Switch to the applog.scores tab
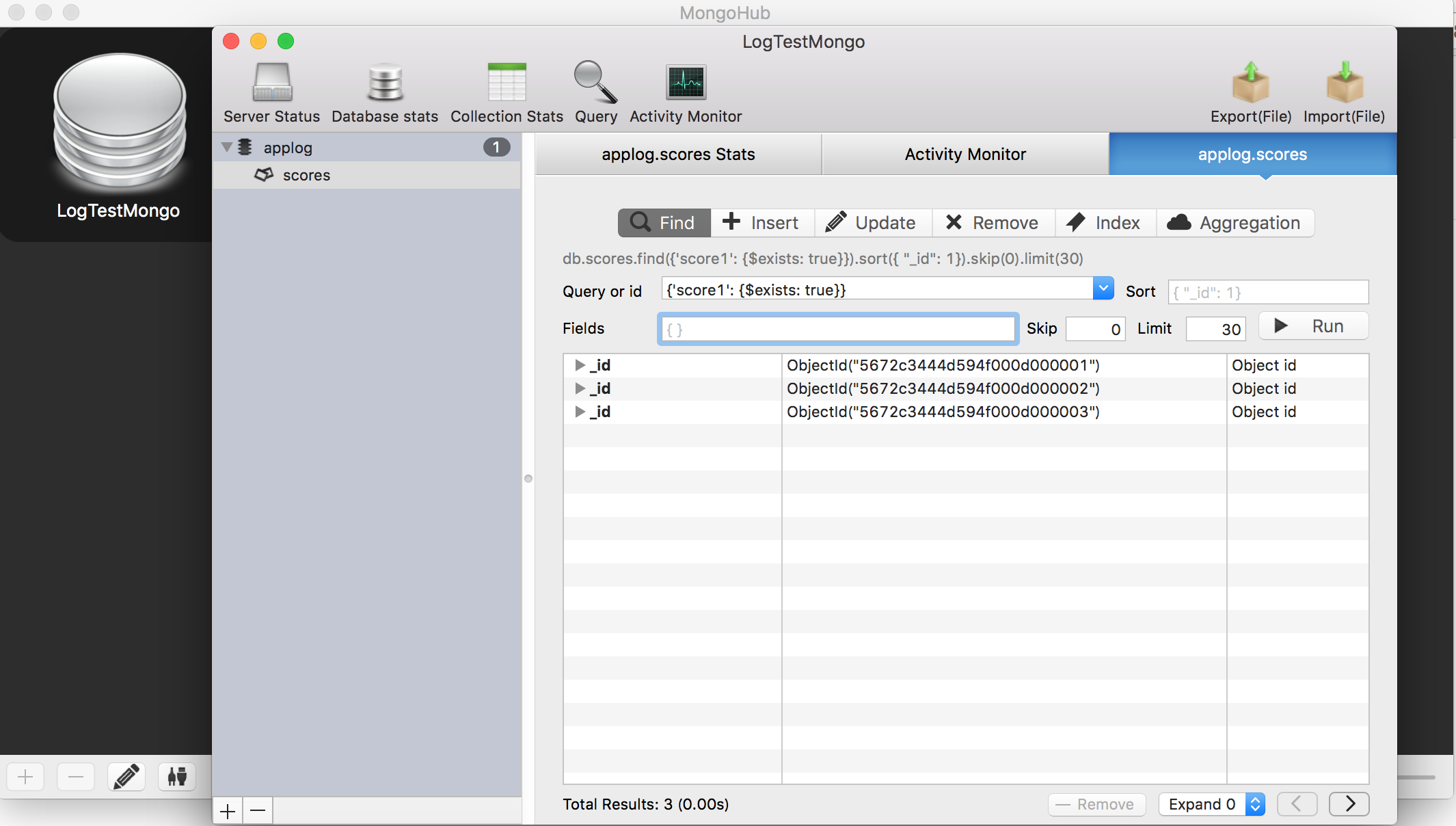This screenshot has width=1456, height=826. (1252, 154)
